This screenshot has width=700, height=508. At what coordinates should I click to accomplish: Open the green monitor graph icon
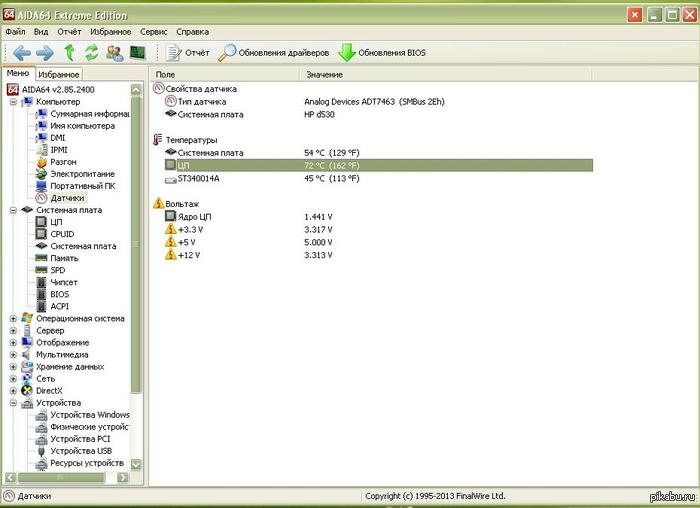137,52
